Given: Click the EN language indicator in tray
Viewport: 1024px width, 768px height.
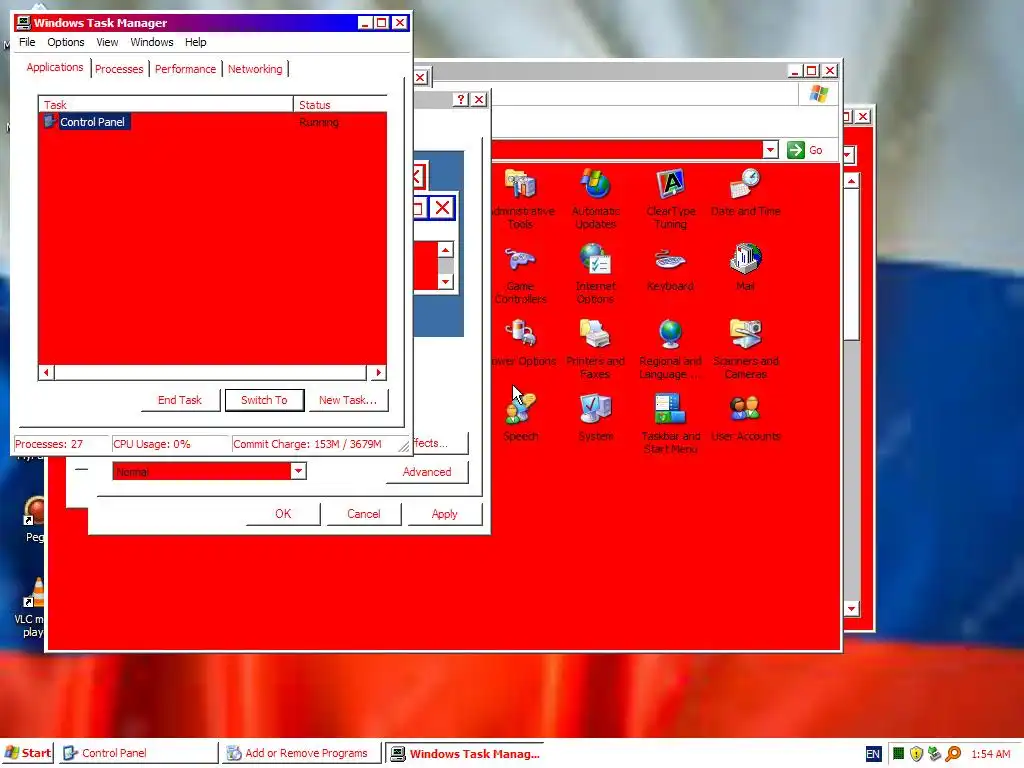Looking at the screenshot, I should (x=873, y=754).
